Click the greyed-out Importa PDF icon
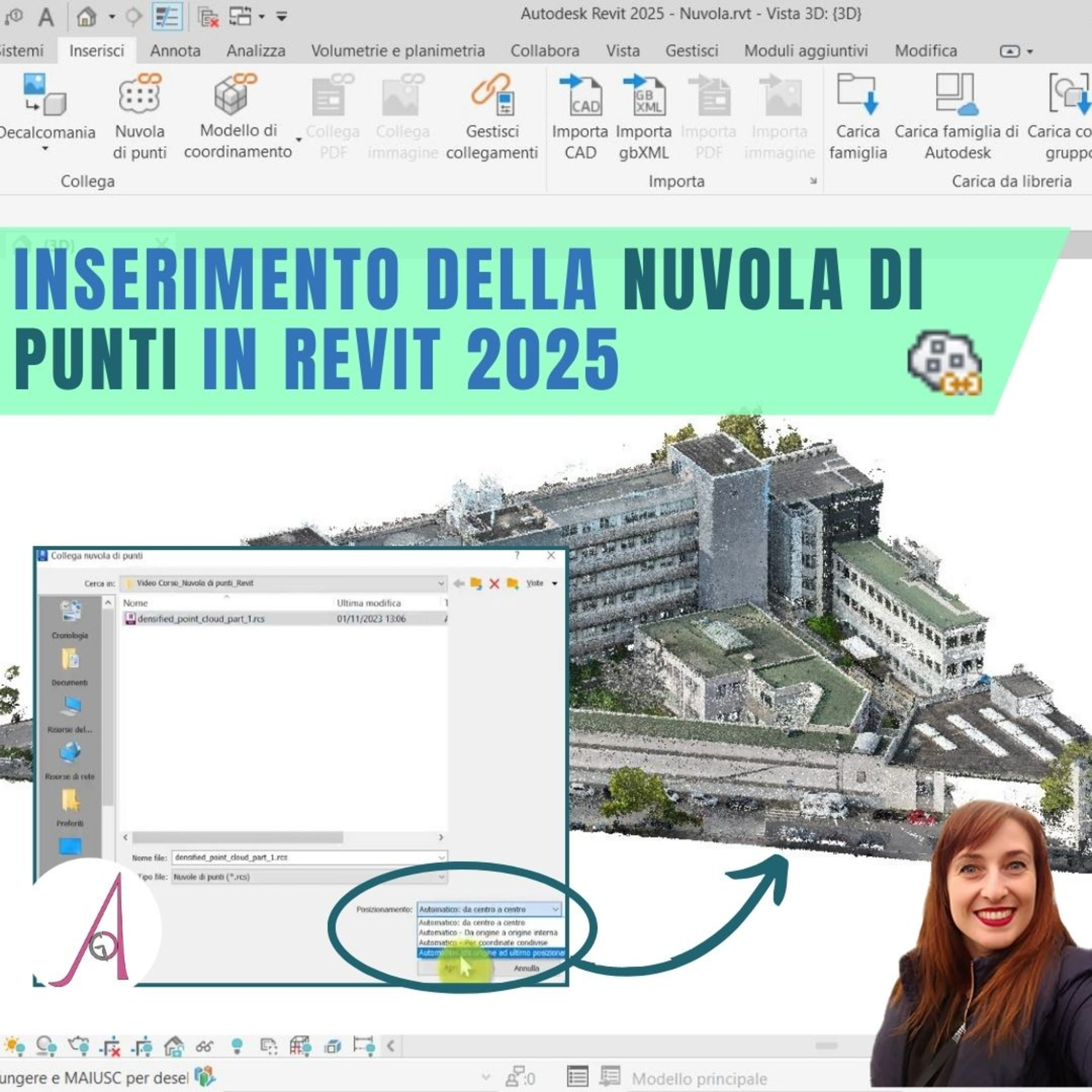 tap(709, 94)
